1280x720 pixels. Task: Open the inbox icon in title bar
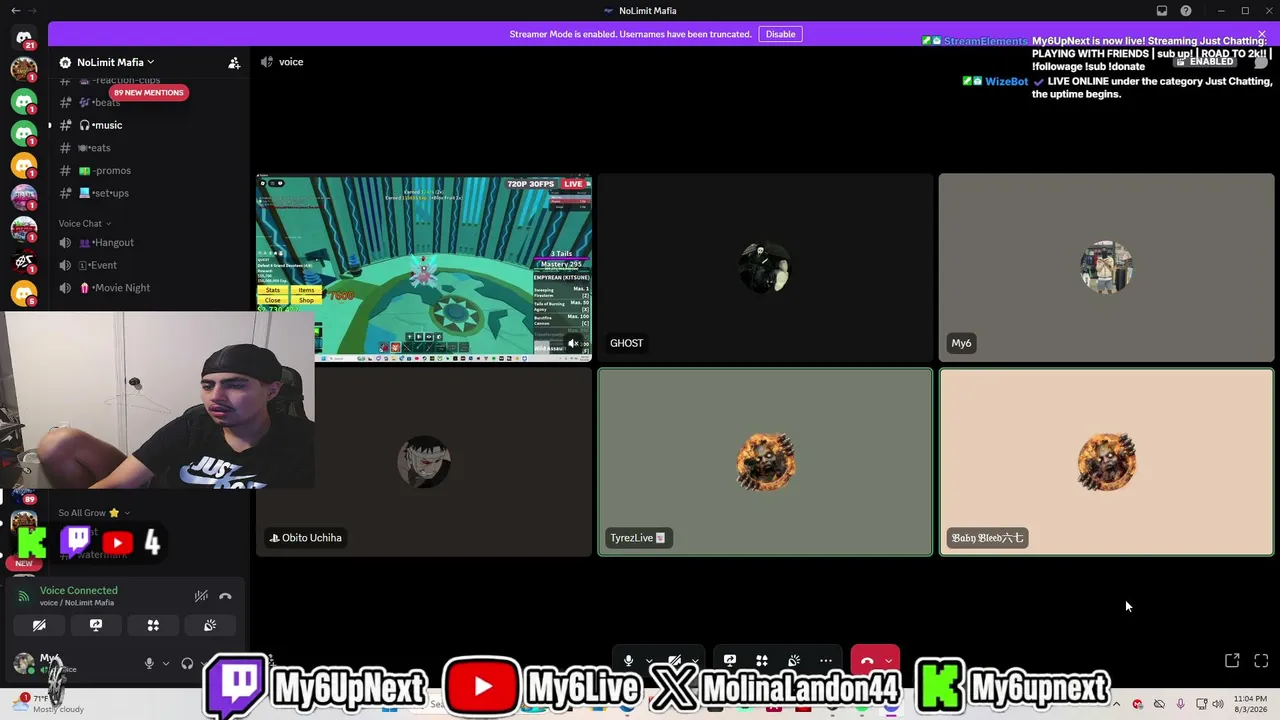pos(1162,11)
